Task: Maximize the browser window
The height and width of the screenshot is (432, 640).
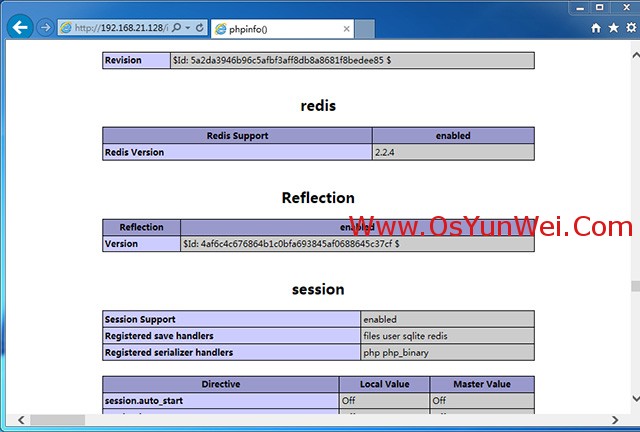Action: (599, 7)
